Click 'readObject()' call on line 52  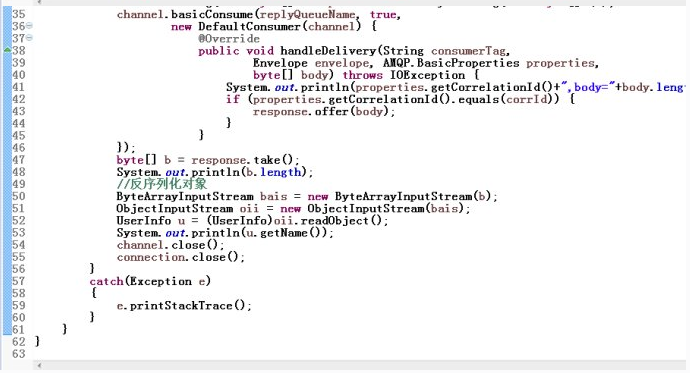click(x=341, y=220)
